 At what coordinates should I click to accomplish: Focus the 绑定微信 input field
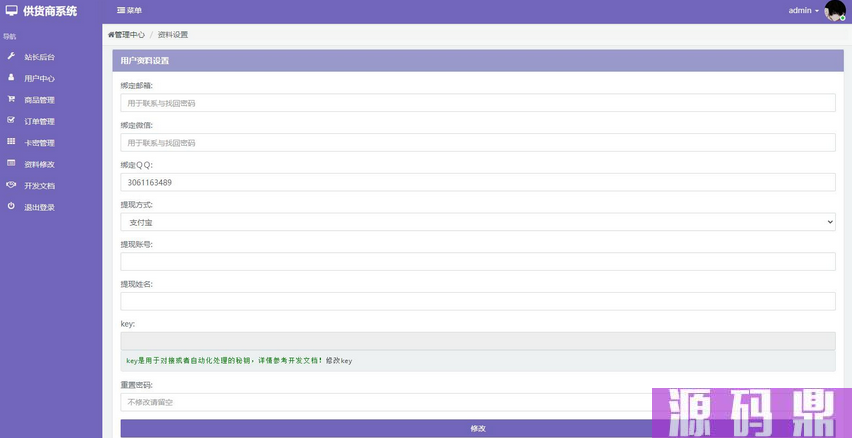[478, 142]
